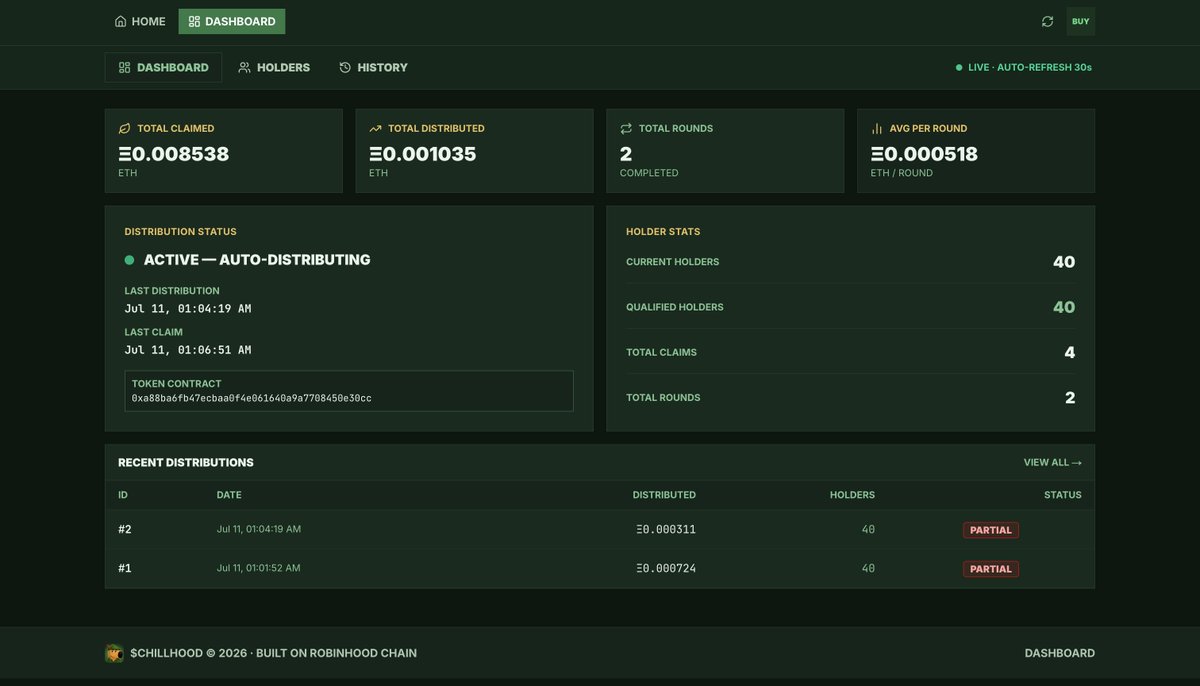Screen dimensions: 1200x686
Task: Click the bar chart icon on Avg Per Round
Action: (x=877, y=128)
